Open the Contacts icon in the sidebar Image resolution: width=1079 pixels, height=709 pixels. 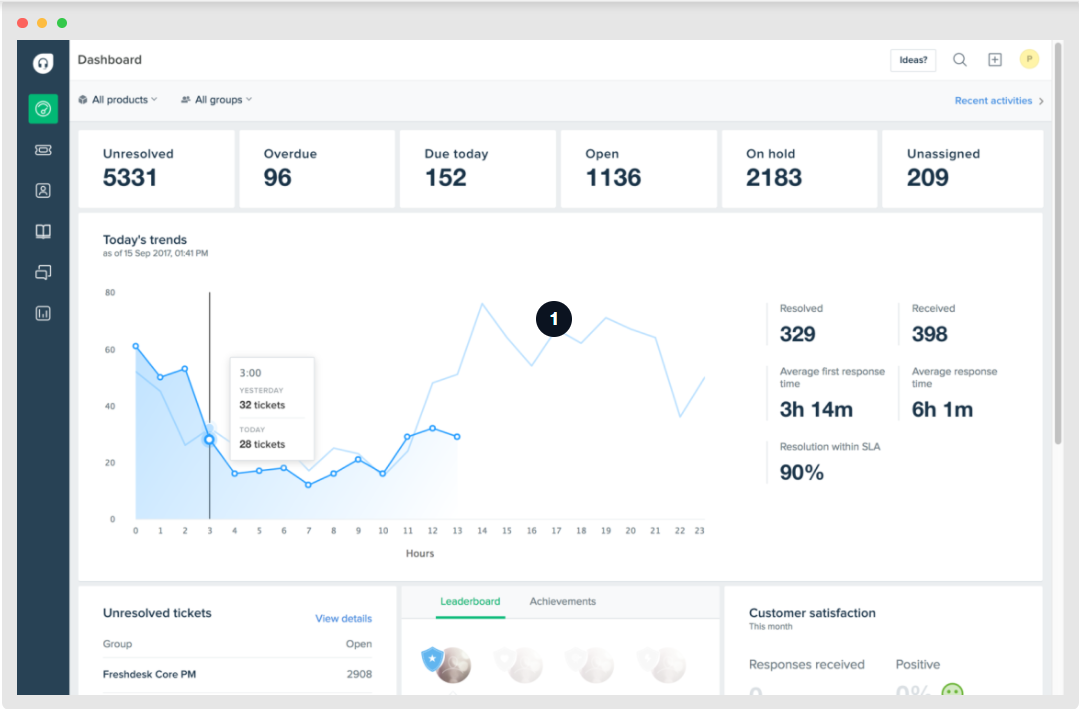pyautogui.click(x=43, y=190)
